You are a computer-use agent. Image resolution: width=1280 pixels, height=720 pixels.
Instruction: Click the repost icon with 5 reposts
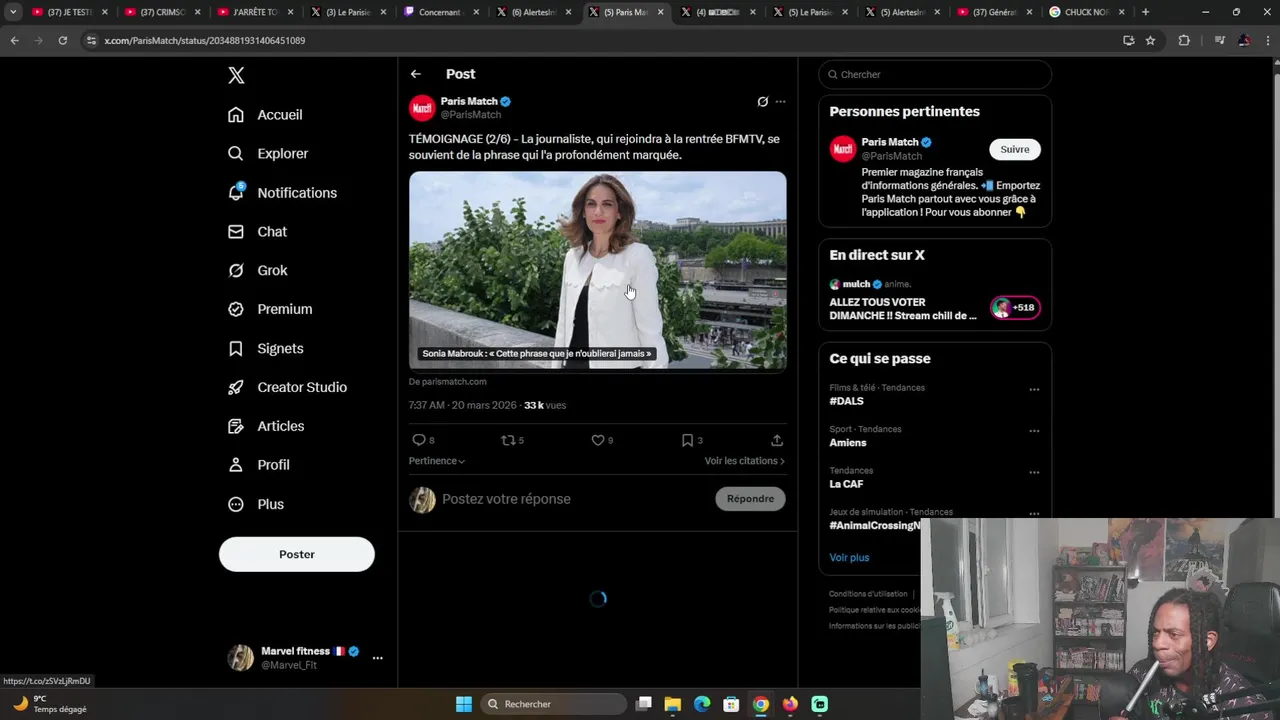[x=512, y=440]
